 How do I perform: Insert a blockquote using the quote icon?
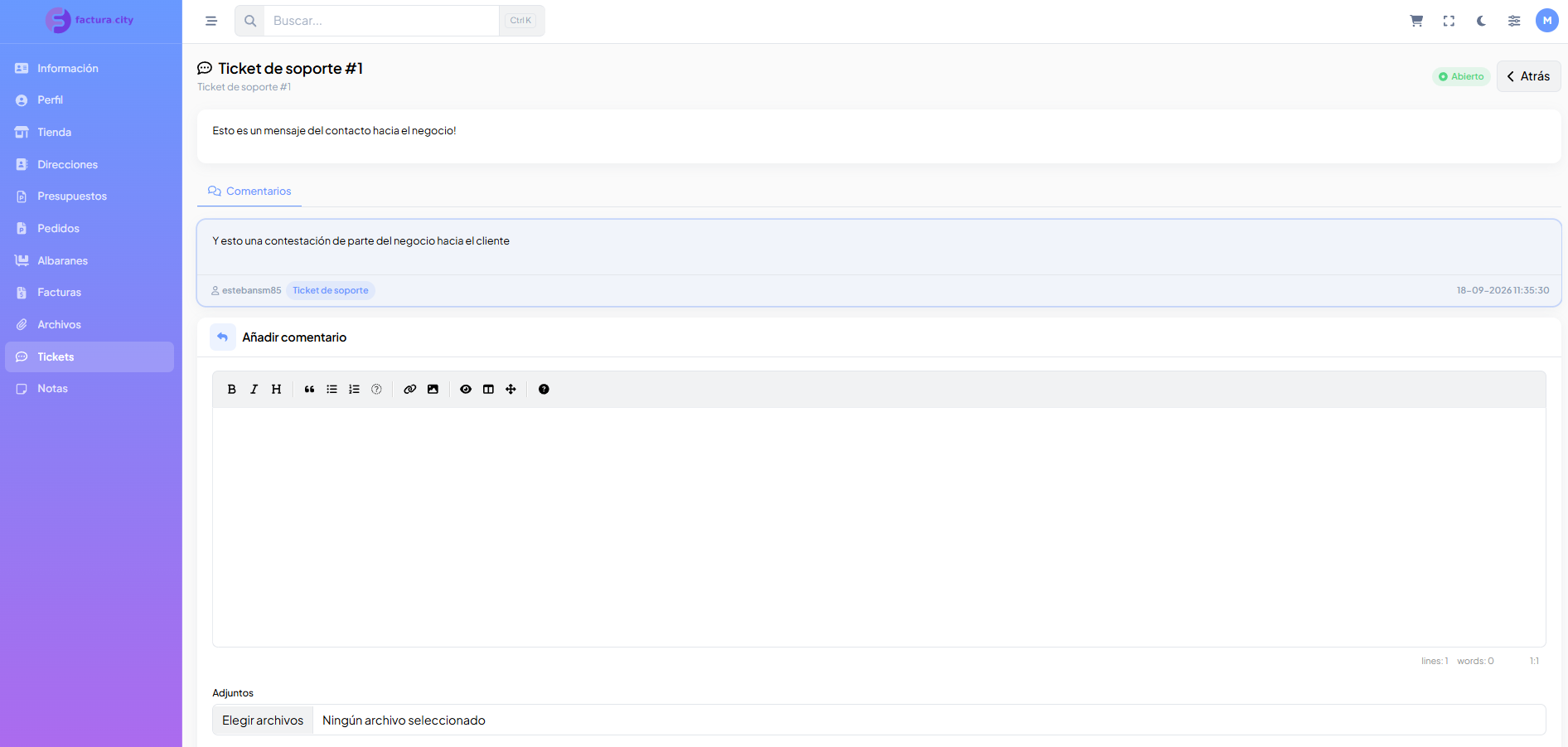309,389
